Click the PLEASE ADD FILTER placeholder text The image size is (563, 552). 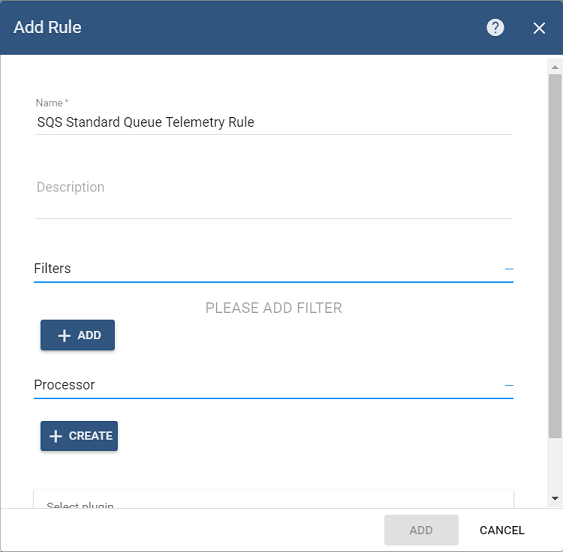(x=274, y=308)
